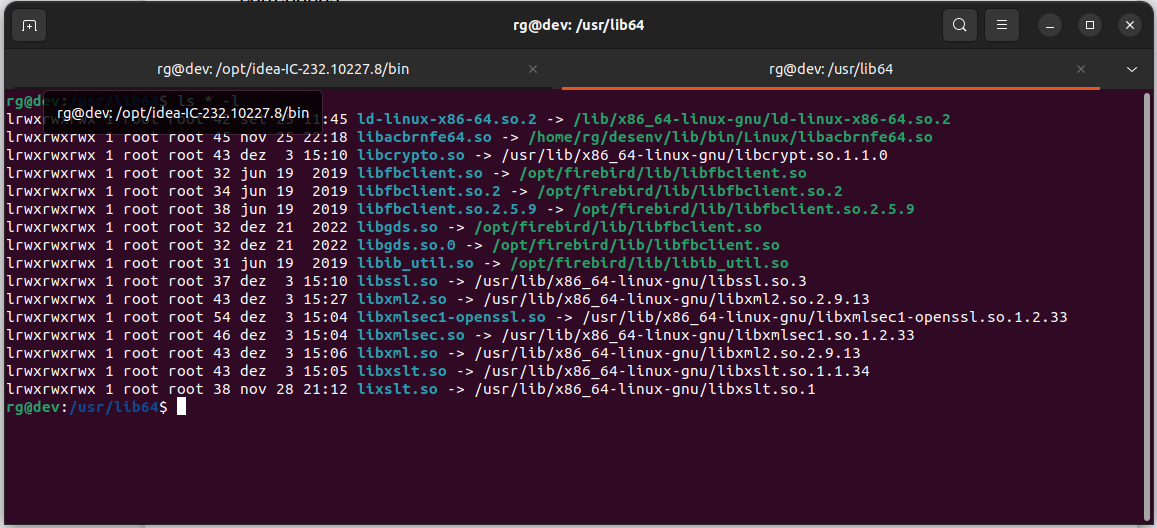The image size is (1157, 528).
Task: Click the libacbrnfe64.so link name
Action: pos(424,137)
